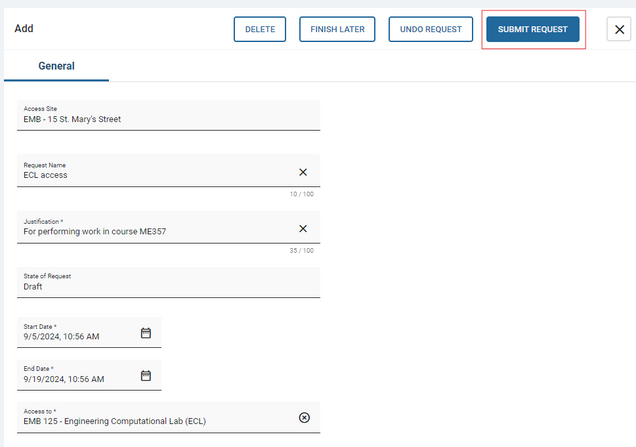
Task: Close the Add request dialog
Action: 619,30
